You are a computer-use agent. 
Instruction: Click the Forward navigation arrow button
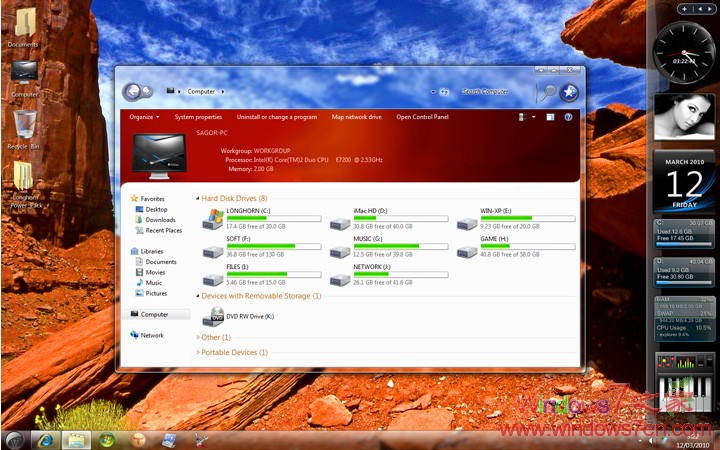pos(147,91)
